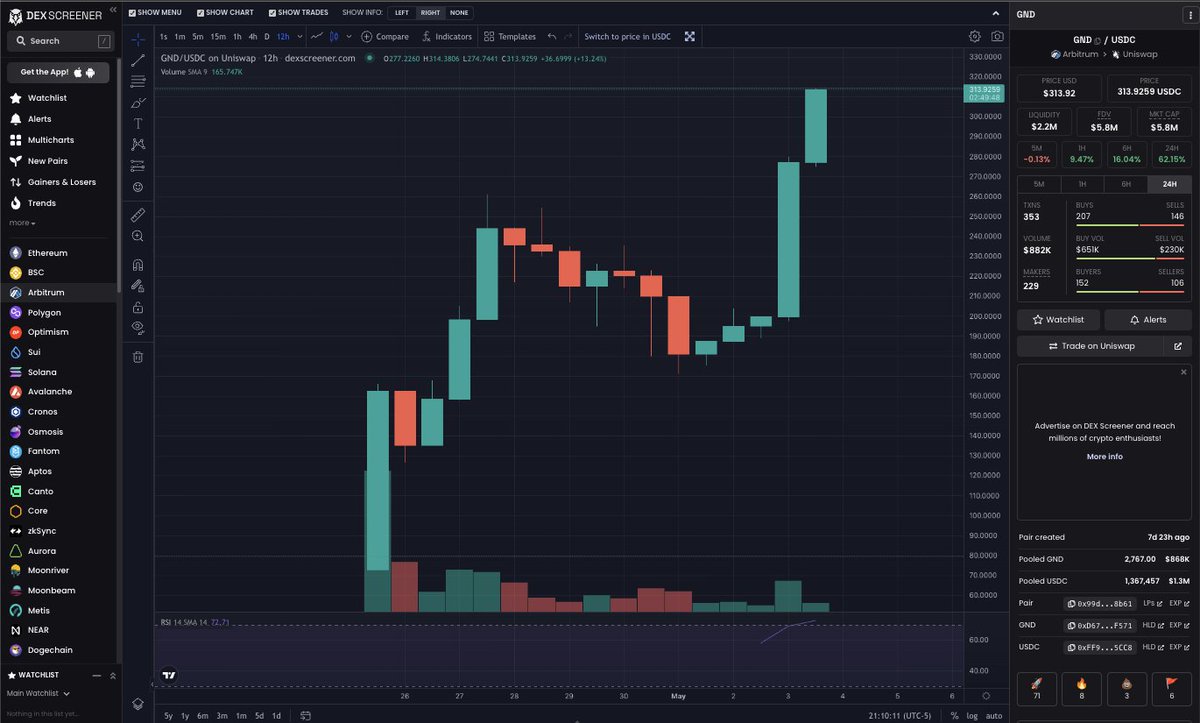Viewport: 1200px width, 723px height.
Task: Open the chart settings gear
Action: pos(974,36)
